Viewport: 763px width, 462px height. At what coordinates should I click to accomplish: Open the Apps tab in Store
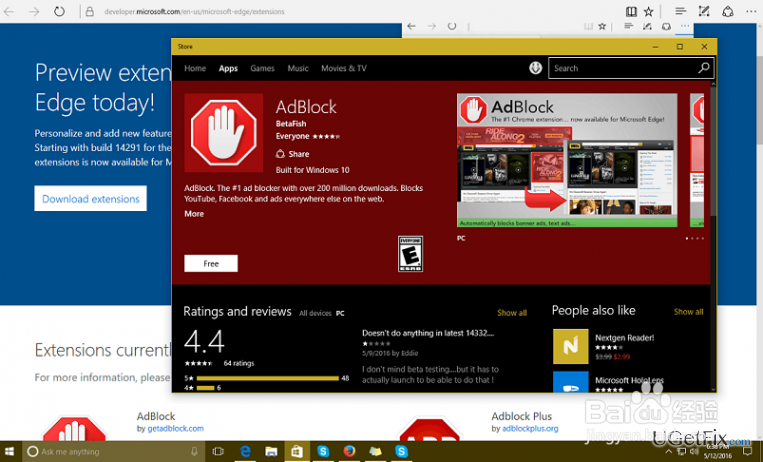(x=228, y=68)
